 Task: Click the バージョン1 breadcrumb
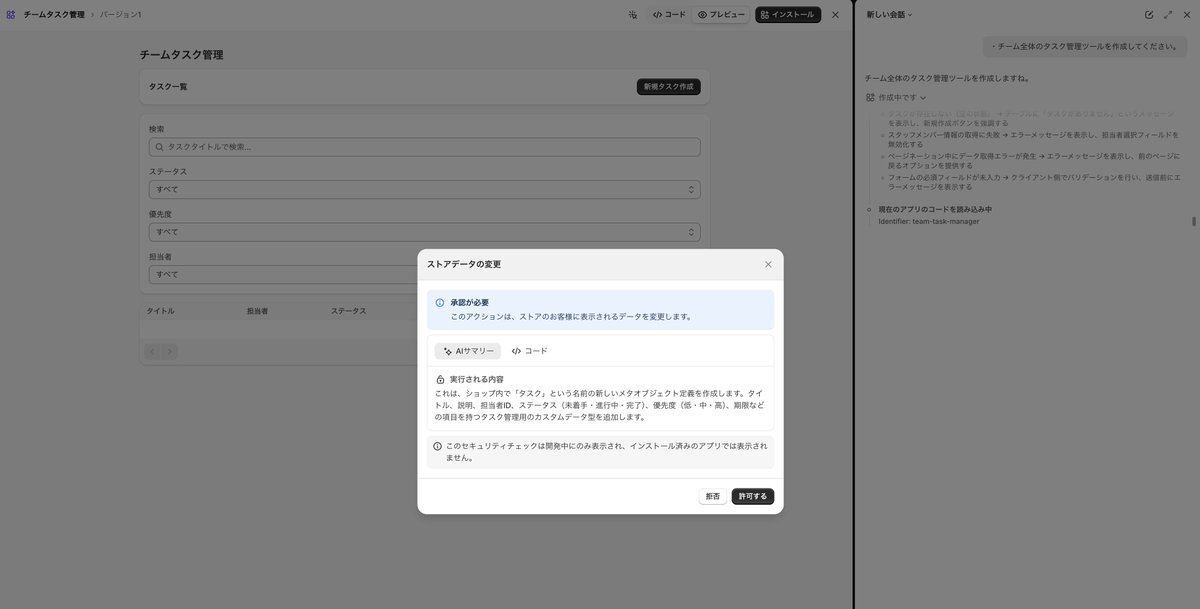(x=120, y=15)
